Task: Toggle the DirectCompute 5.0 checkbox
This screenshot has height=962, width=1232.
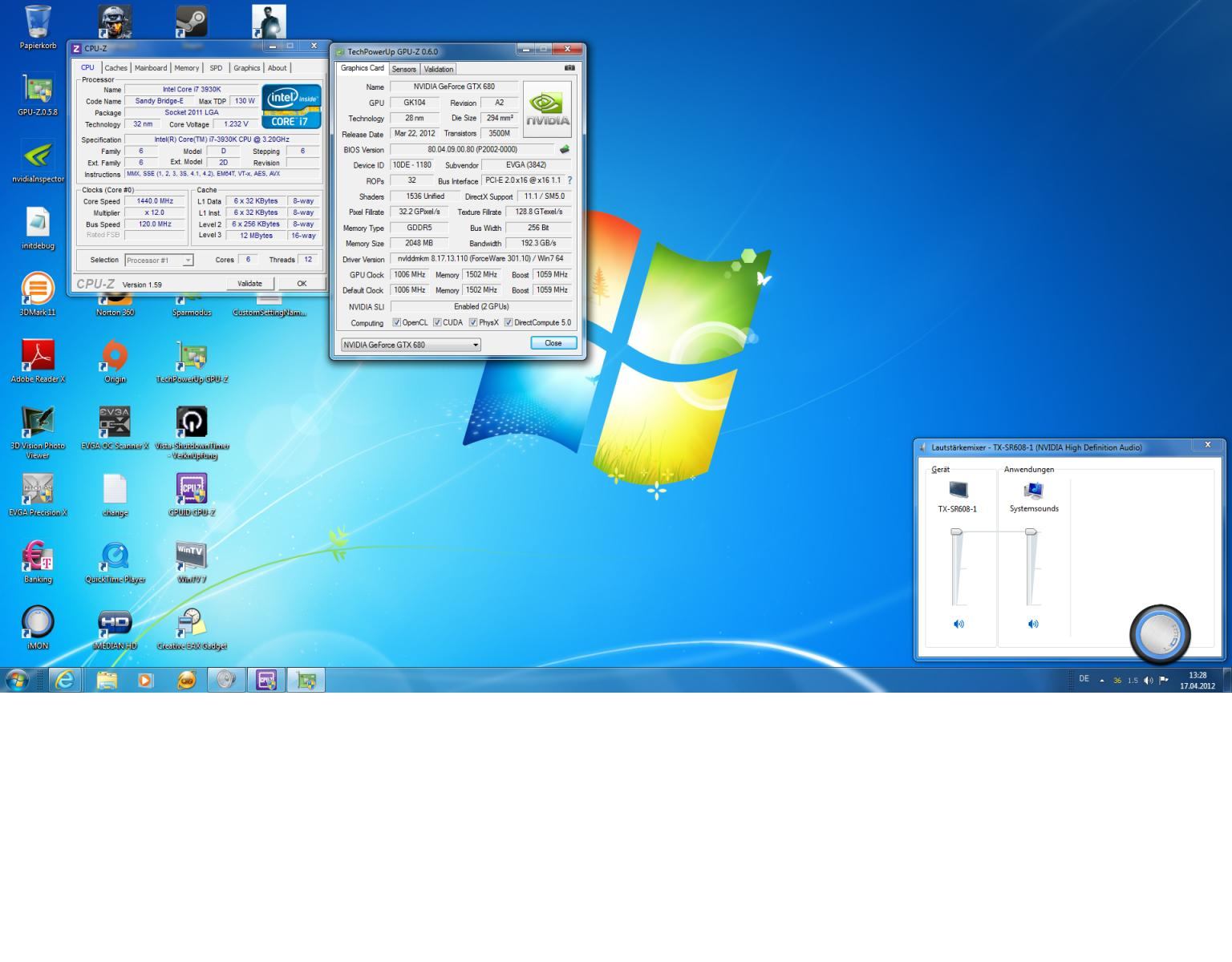Action: coord(509,322)
